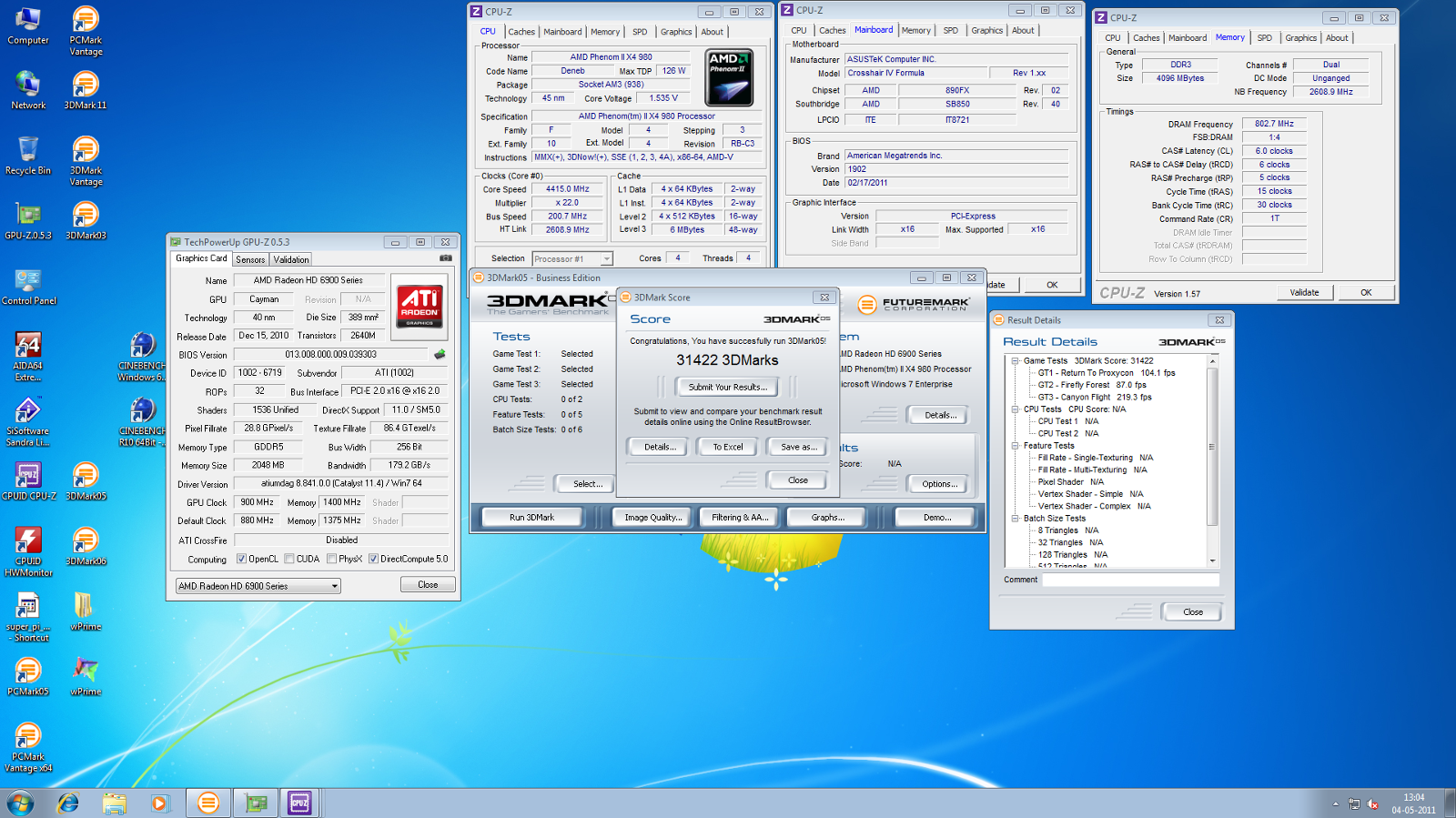Image resolution: width=1456 pixels, height=818 pixels.
Task: Open Control Panel desktop icon
Action: point(28,286)
